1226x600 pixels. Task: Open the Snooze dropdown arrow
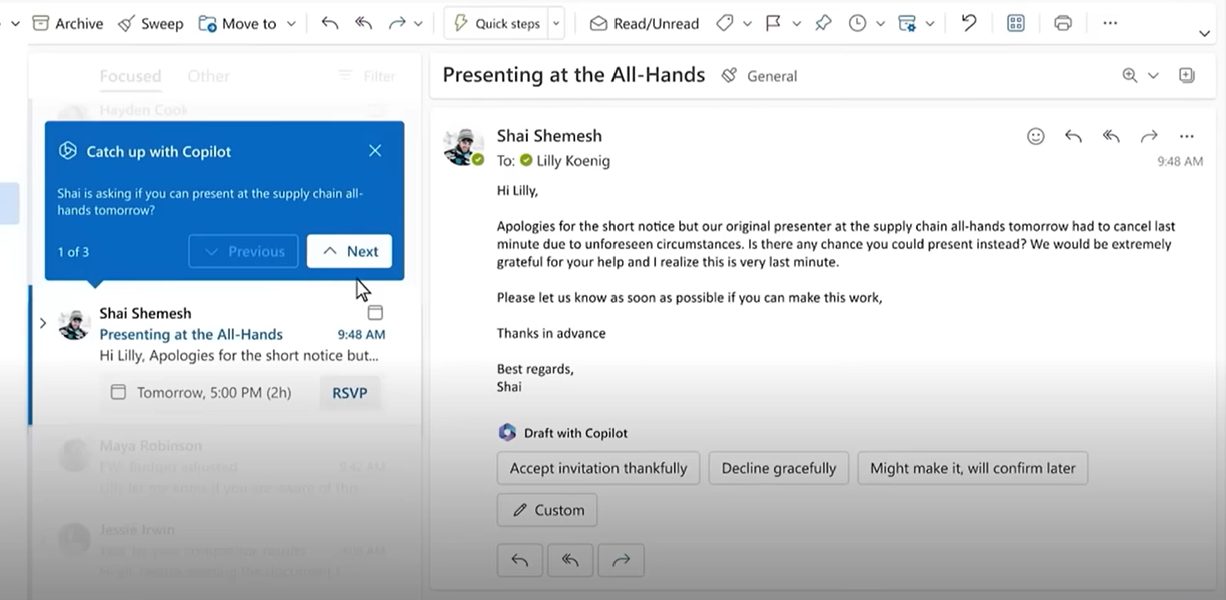pos(880,23)
